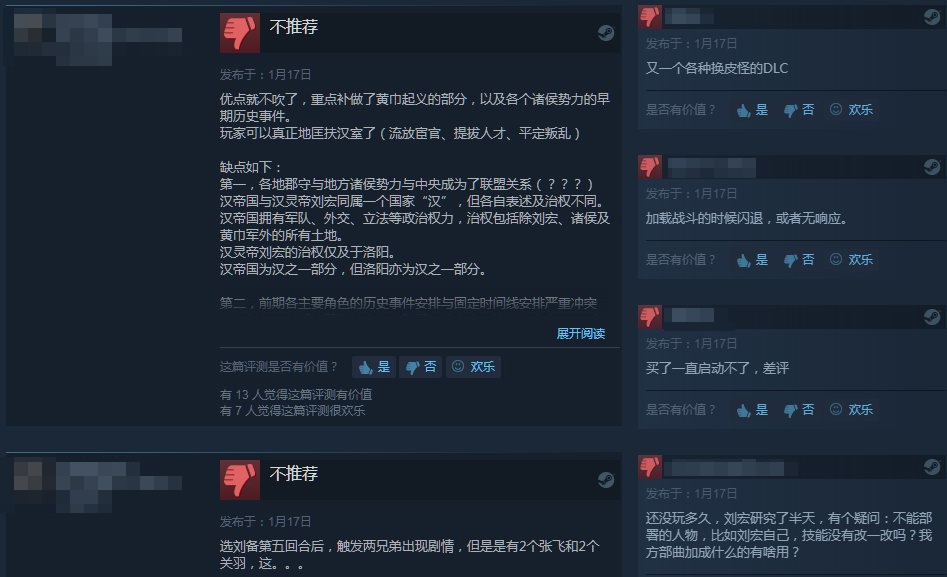Click the red thumbs-down icon of the top review
The image size is (947, 577).
240,33
